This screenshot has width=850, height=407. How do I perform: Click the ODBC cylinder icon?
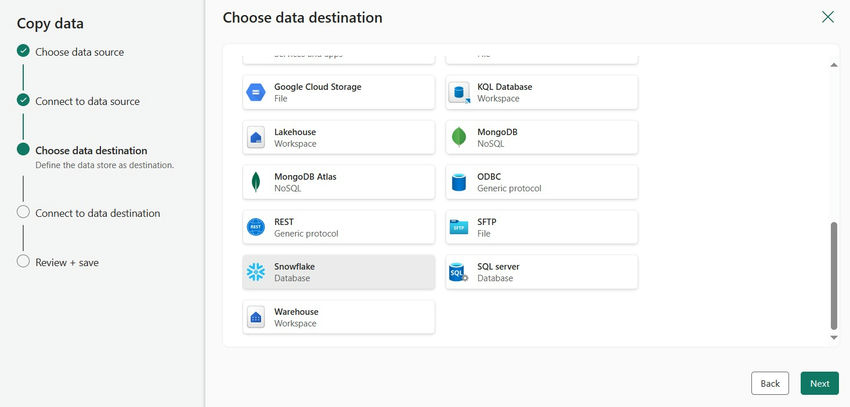point(459,182)
